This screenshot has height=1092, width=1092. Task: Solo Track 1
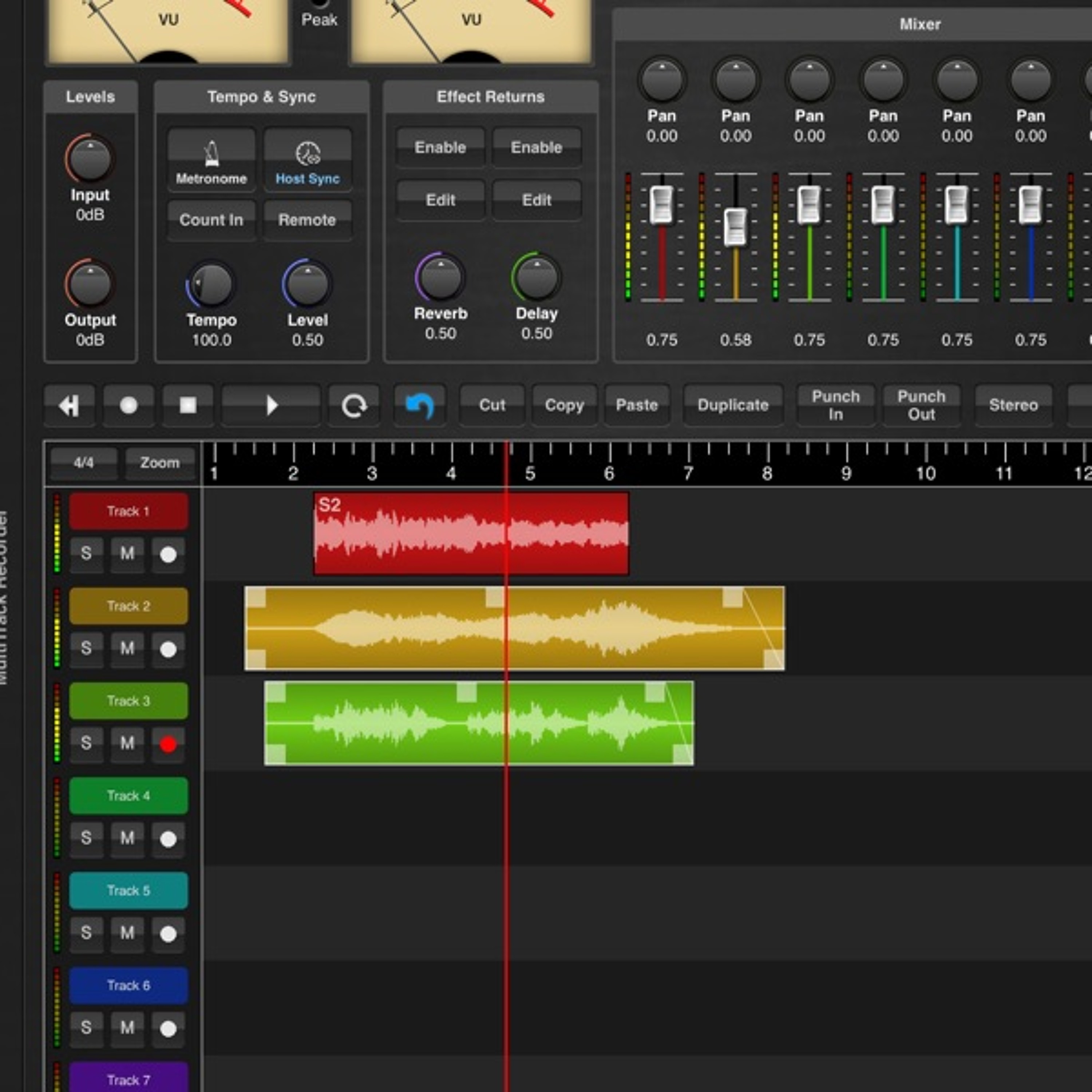click(86, 554)
